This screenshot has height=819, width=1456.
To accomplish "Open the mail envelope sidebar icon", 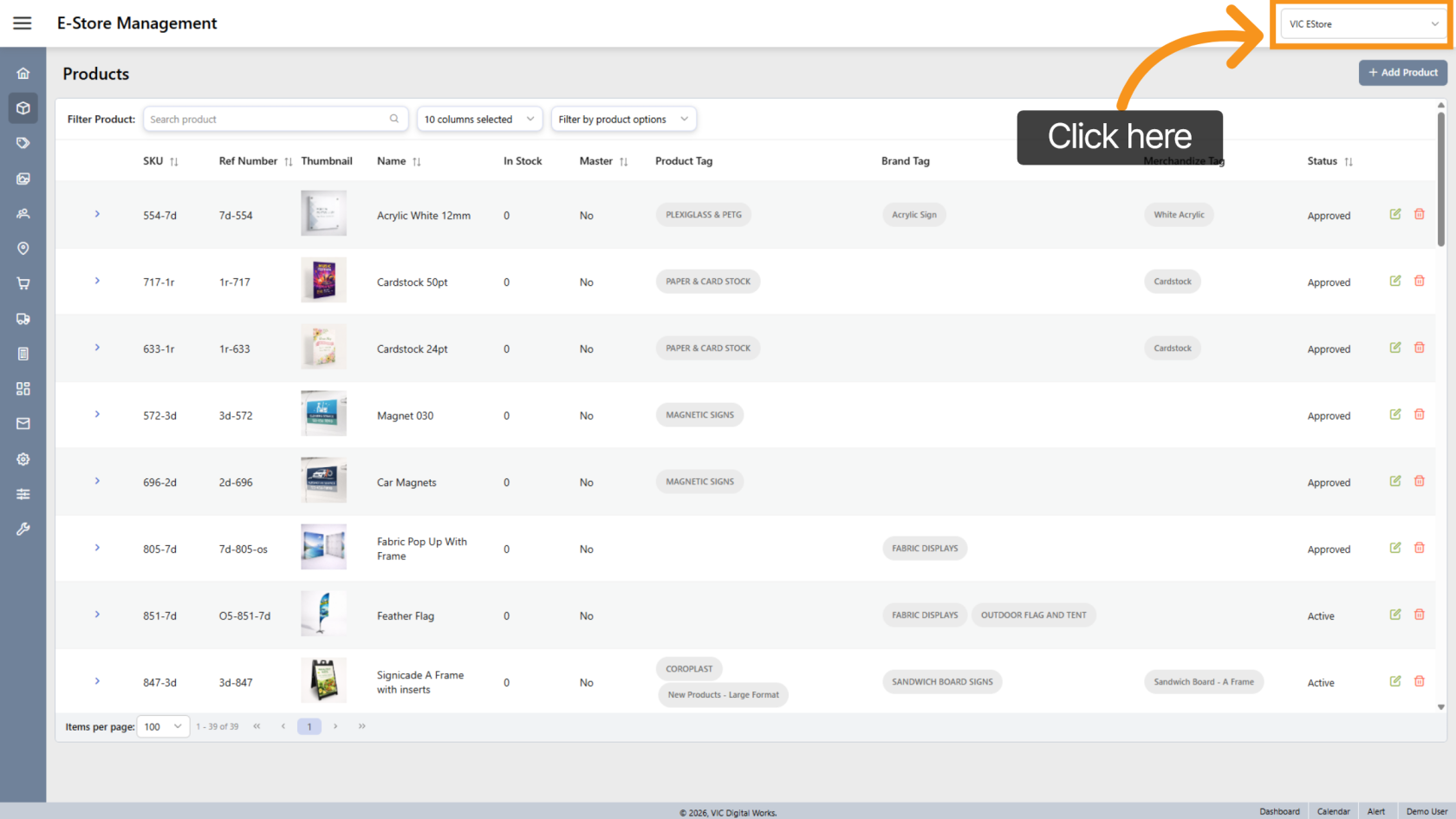I will pos(23,424).
